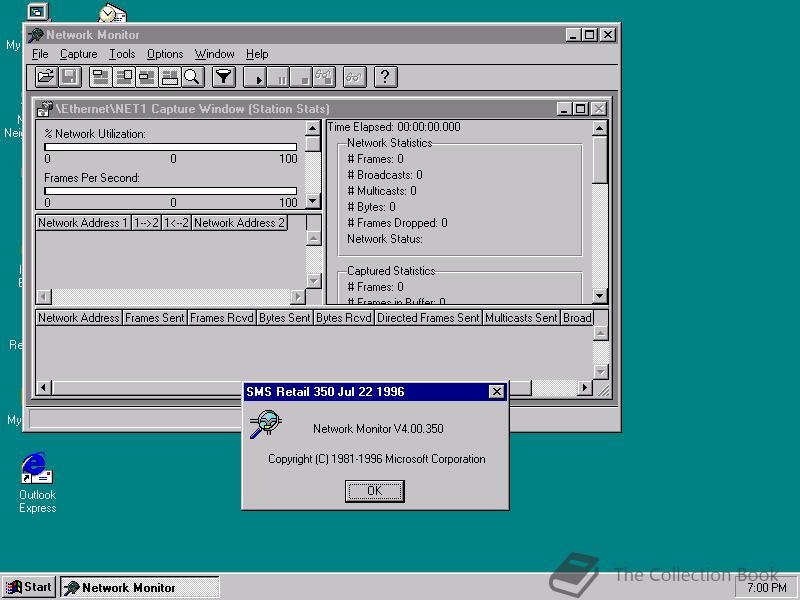Click the Save (floppy disk) toolbar icon
This screenshot has height=600, width=800.
coord(70,77)
